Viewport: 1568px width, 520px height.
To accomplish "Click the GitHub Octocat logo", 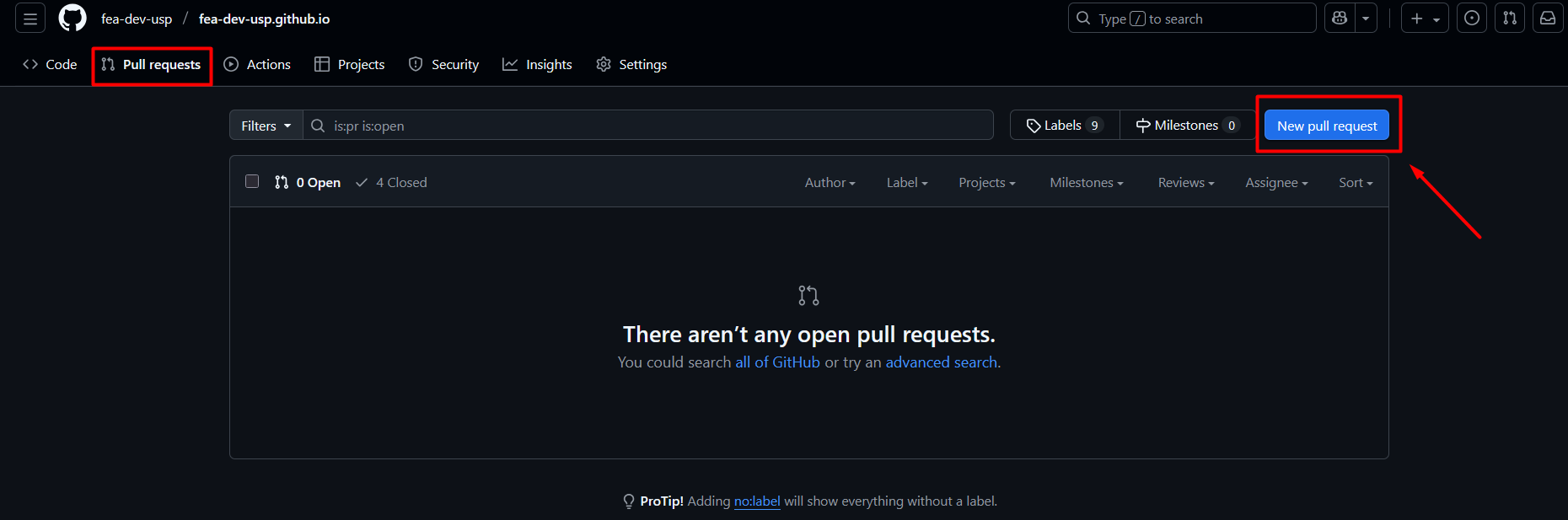I will coord(72,19).
